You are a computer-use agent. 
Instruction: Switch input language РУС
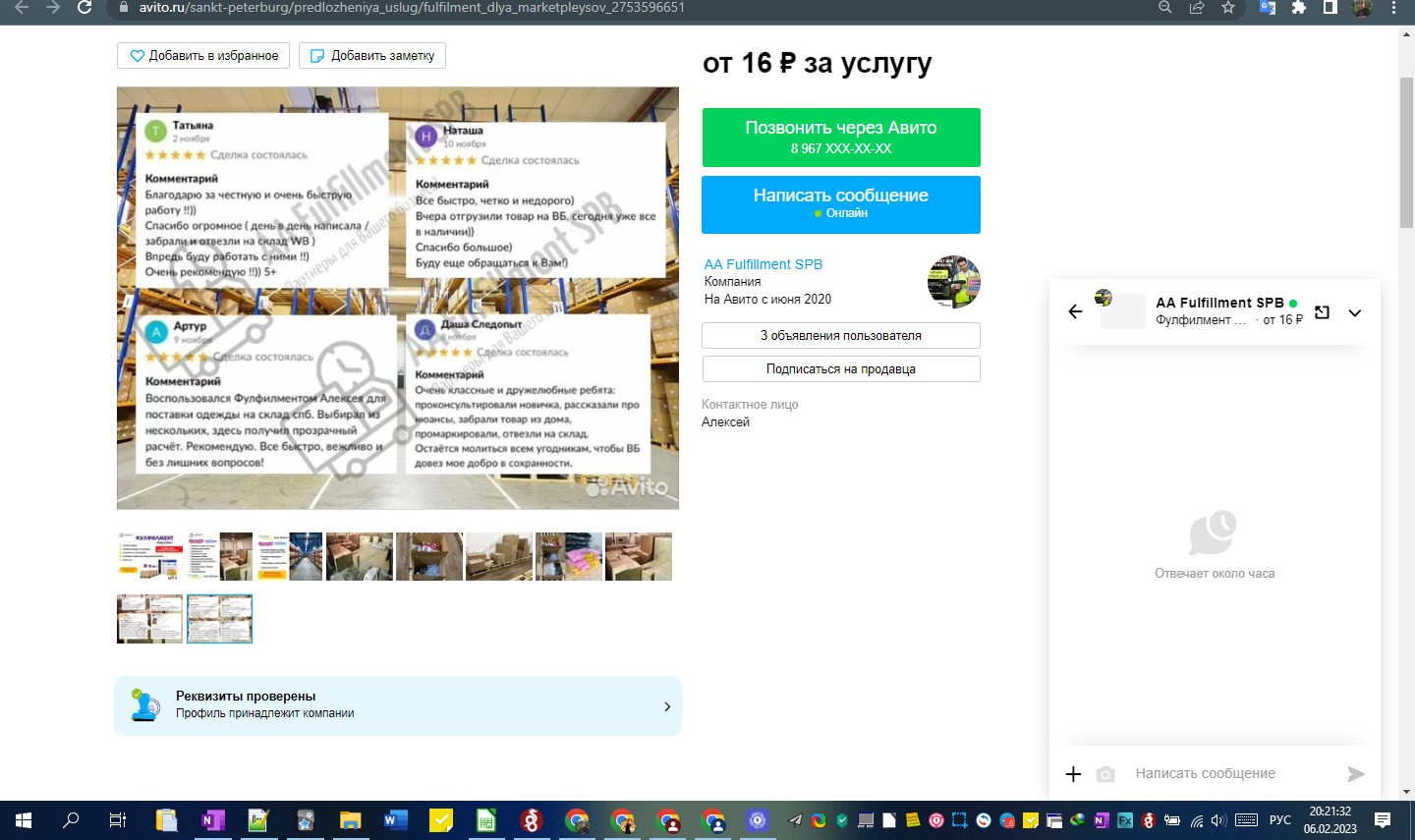[1279, 820]
